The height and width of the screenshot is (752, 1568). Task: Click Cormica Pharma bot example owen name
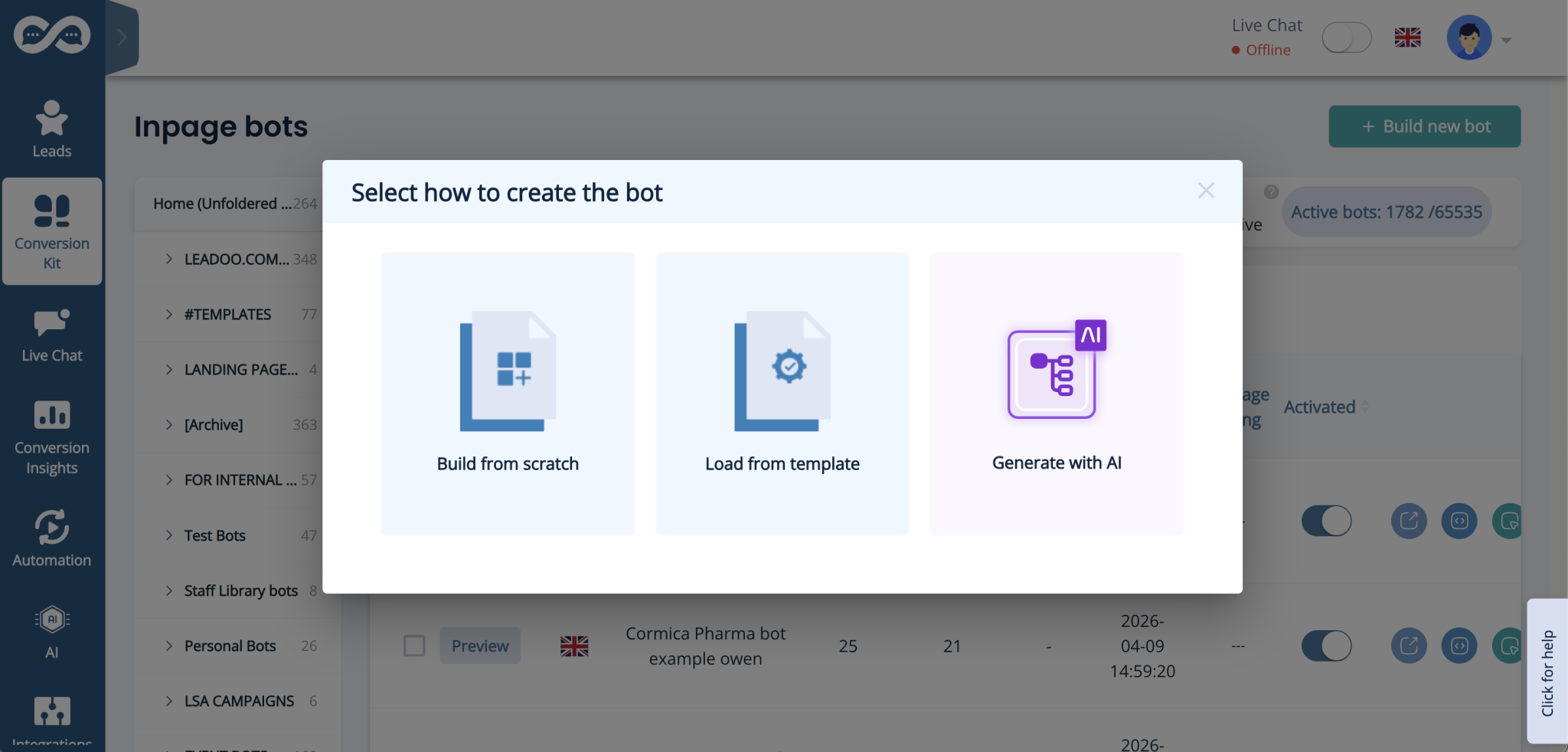705,646
